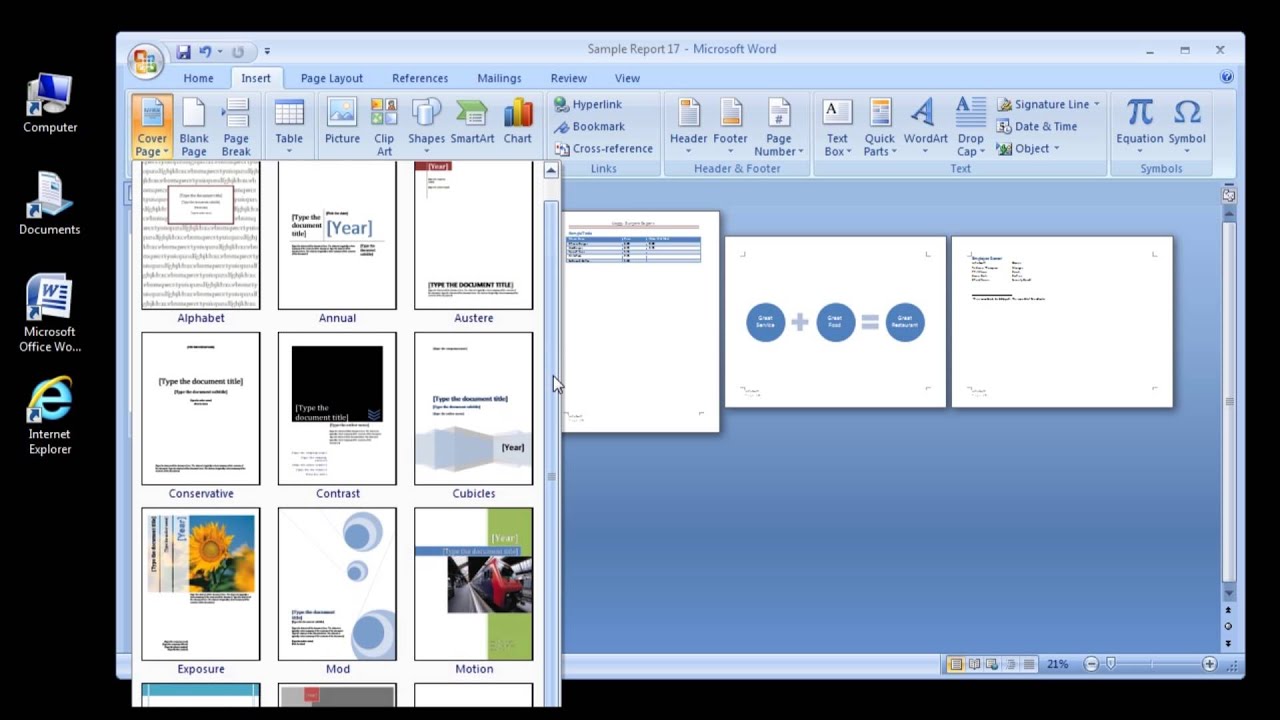Viewport: 1280px width, 720px height.
Task: Launch Internet Explorer desktop shortcut
Action: [x=50, y=416]
